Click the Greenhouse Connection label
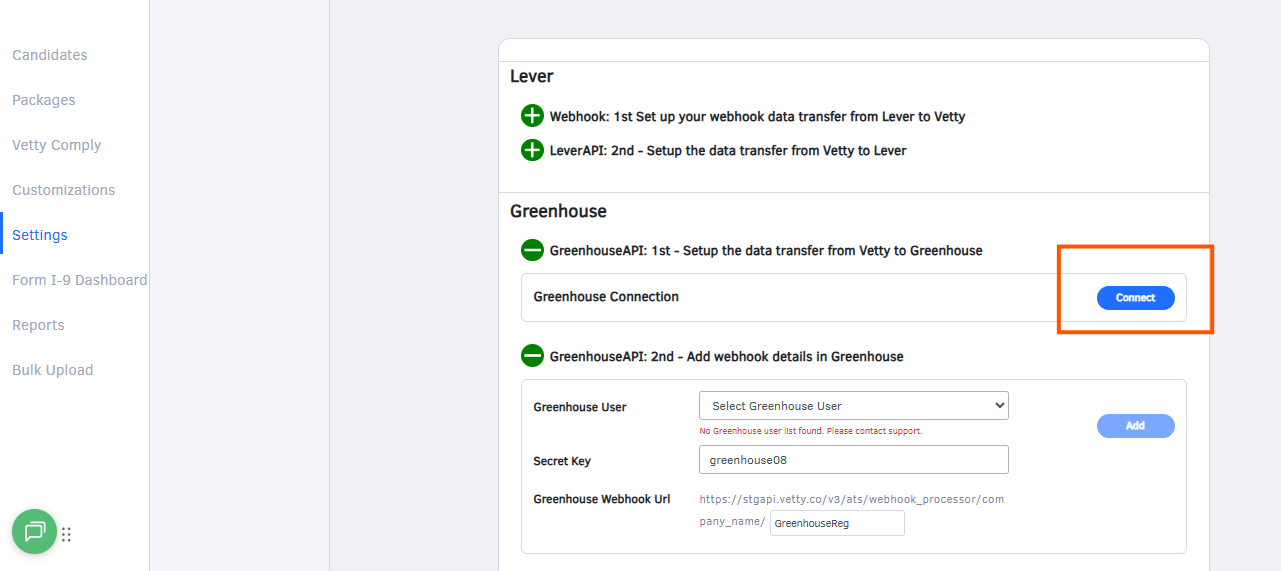The height and width of the screenshot is (571, 1281). pos(606,297)
